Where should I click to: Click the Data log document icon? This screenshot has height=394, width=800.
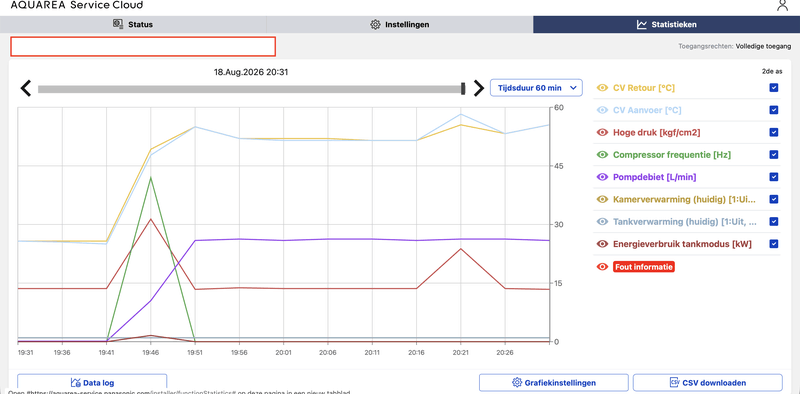click(x=76, y=383)
